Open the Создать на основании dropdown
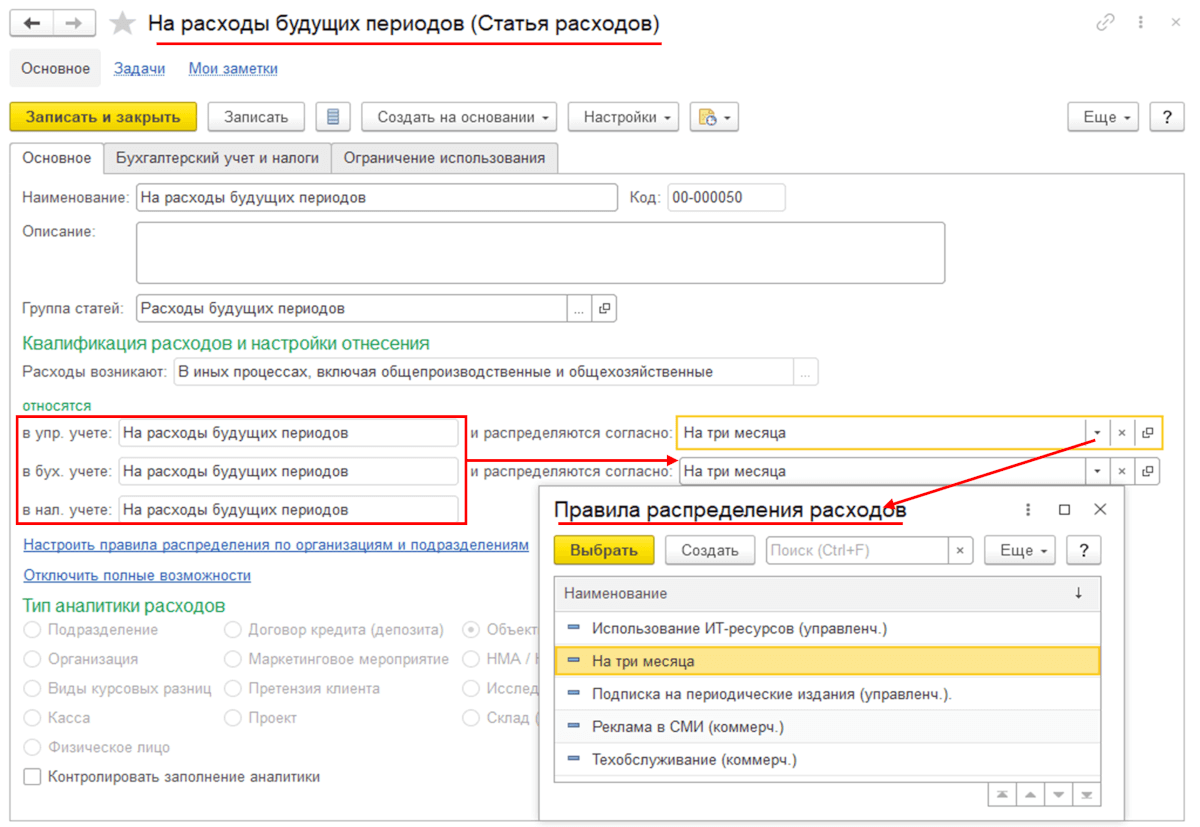The height and width of the screenshot is (827, 1200). [x=459, y=117]
